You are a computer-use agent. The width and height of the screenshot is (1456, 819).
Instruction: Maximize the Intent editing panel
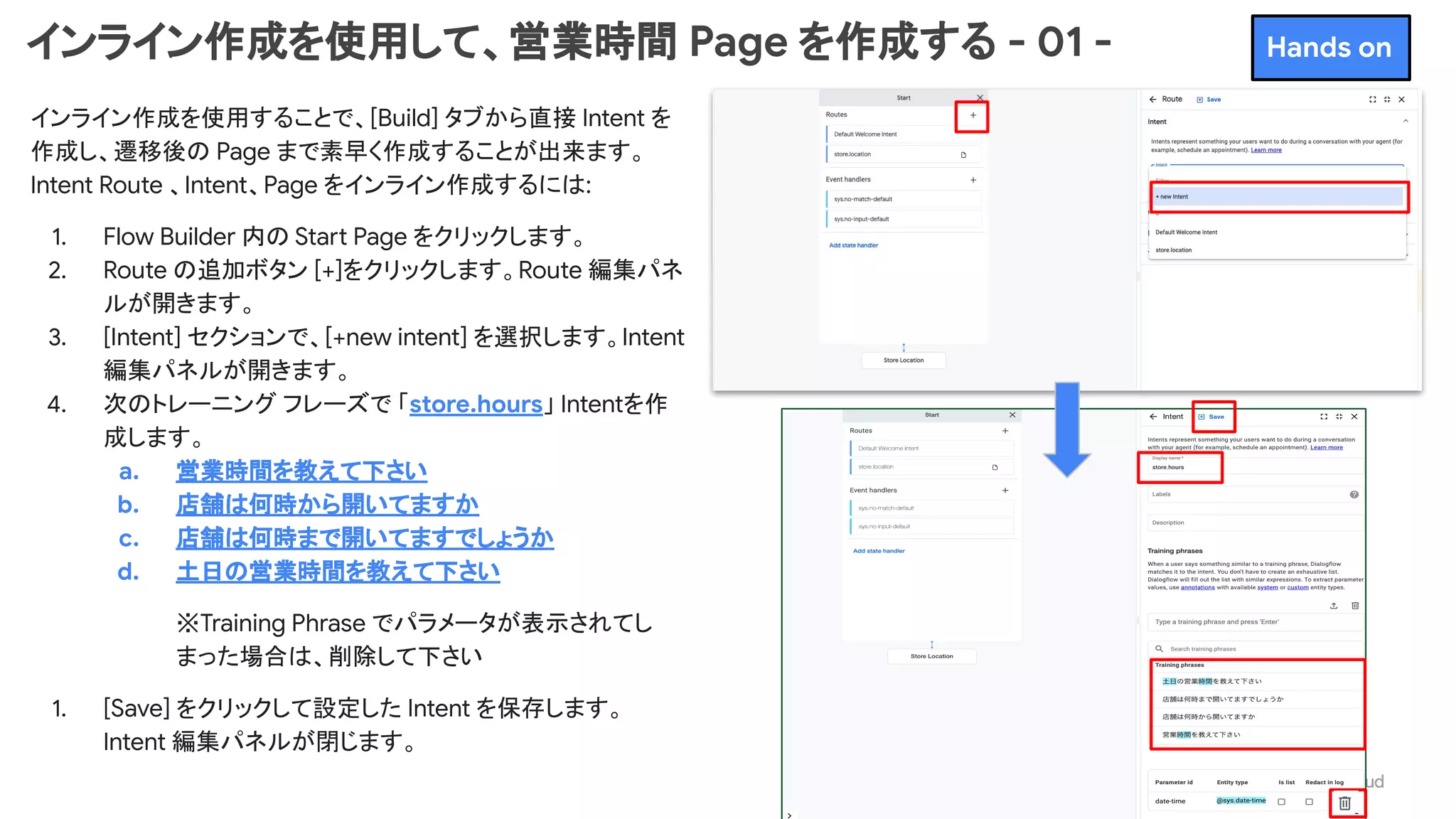pyautogui.click(x=1324, y=417)
